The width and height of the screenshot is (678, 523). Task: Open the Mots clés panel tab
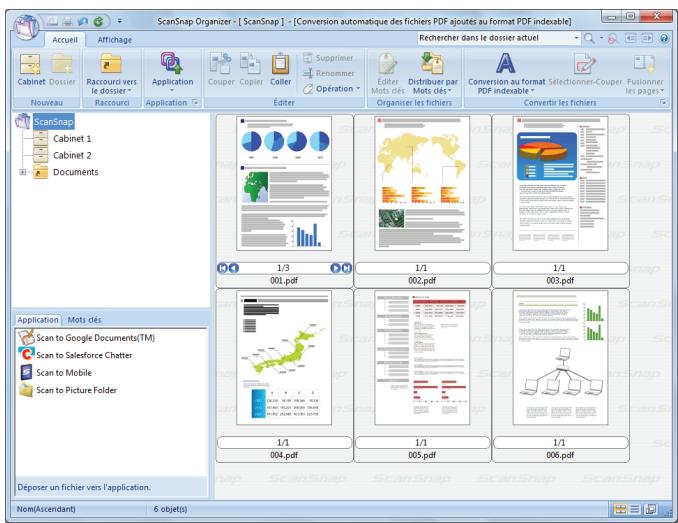coord(84,320)
